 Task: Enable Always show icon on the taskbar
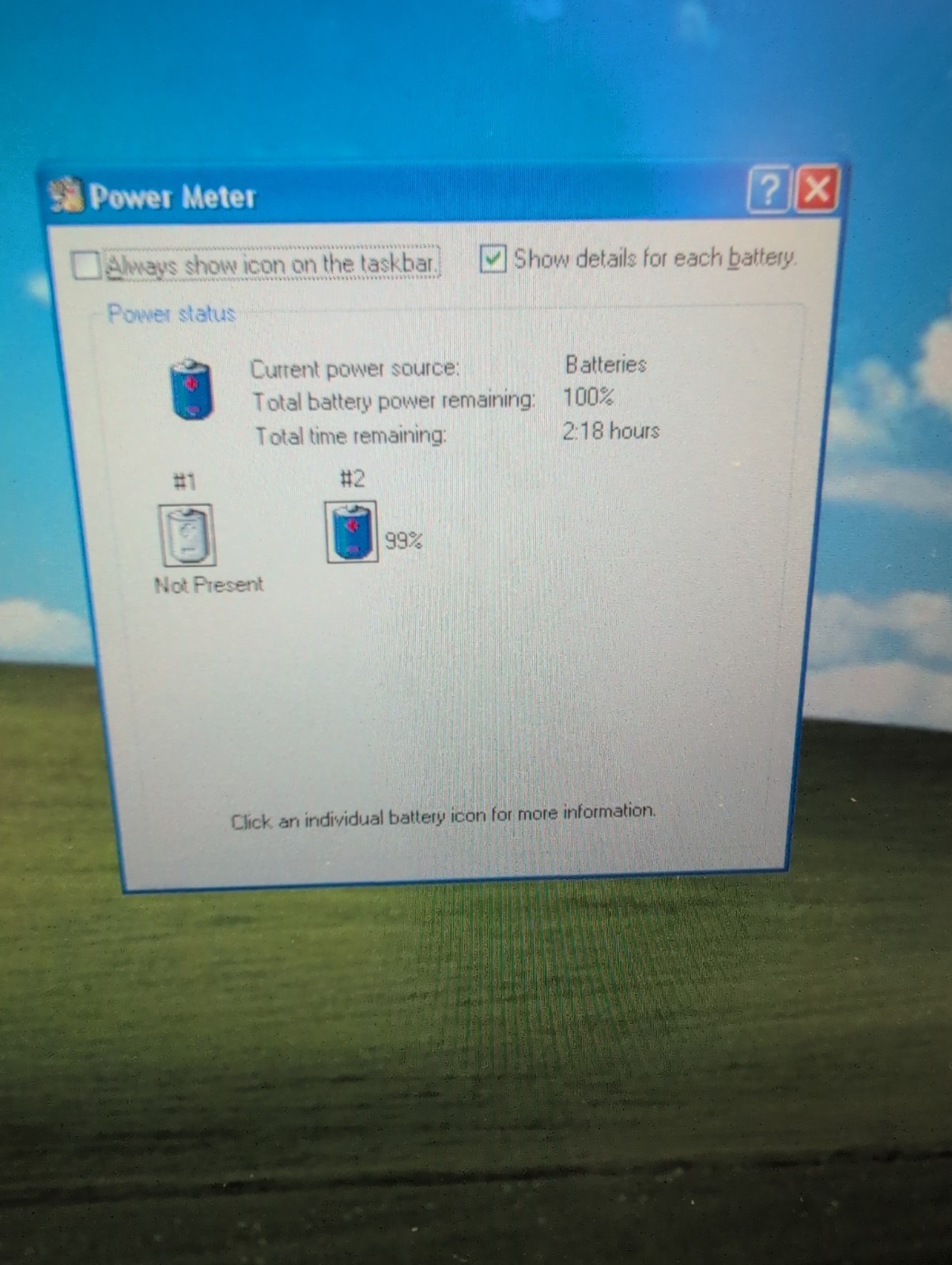[86, 265]
